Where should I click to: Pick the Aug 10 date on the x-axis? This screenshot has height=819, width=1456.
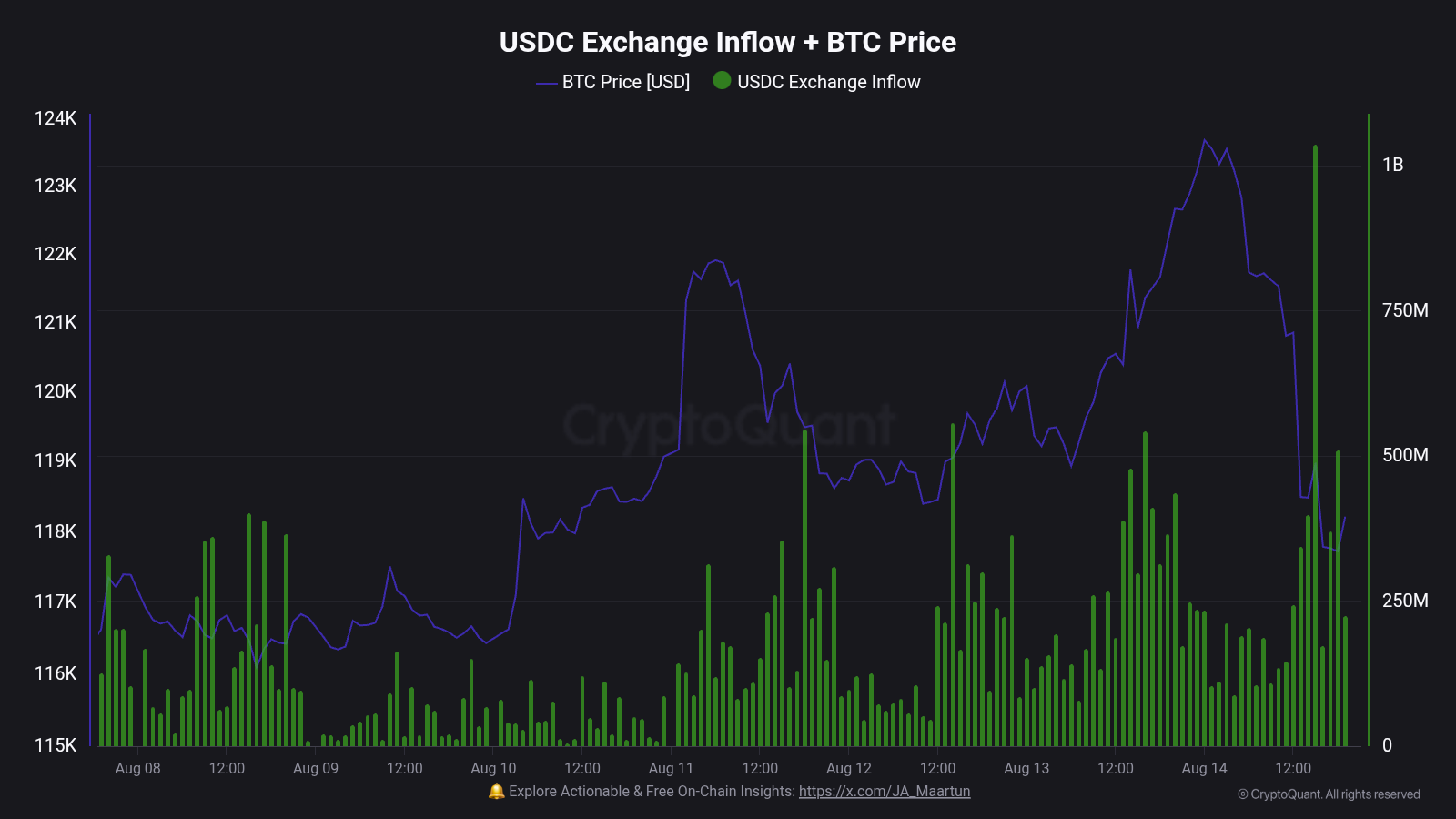coord(493,768)
